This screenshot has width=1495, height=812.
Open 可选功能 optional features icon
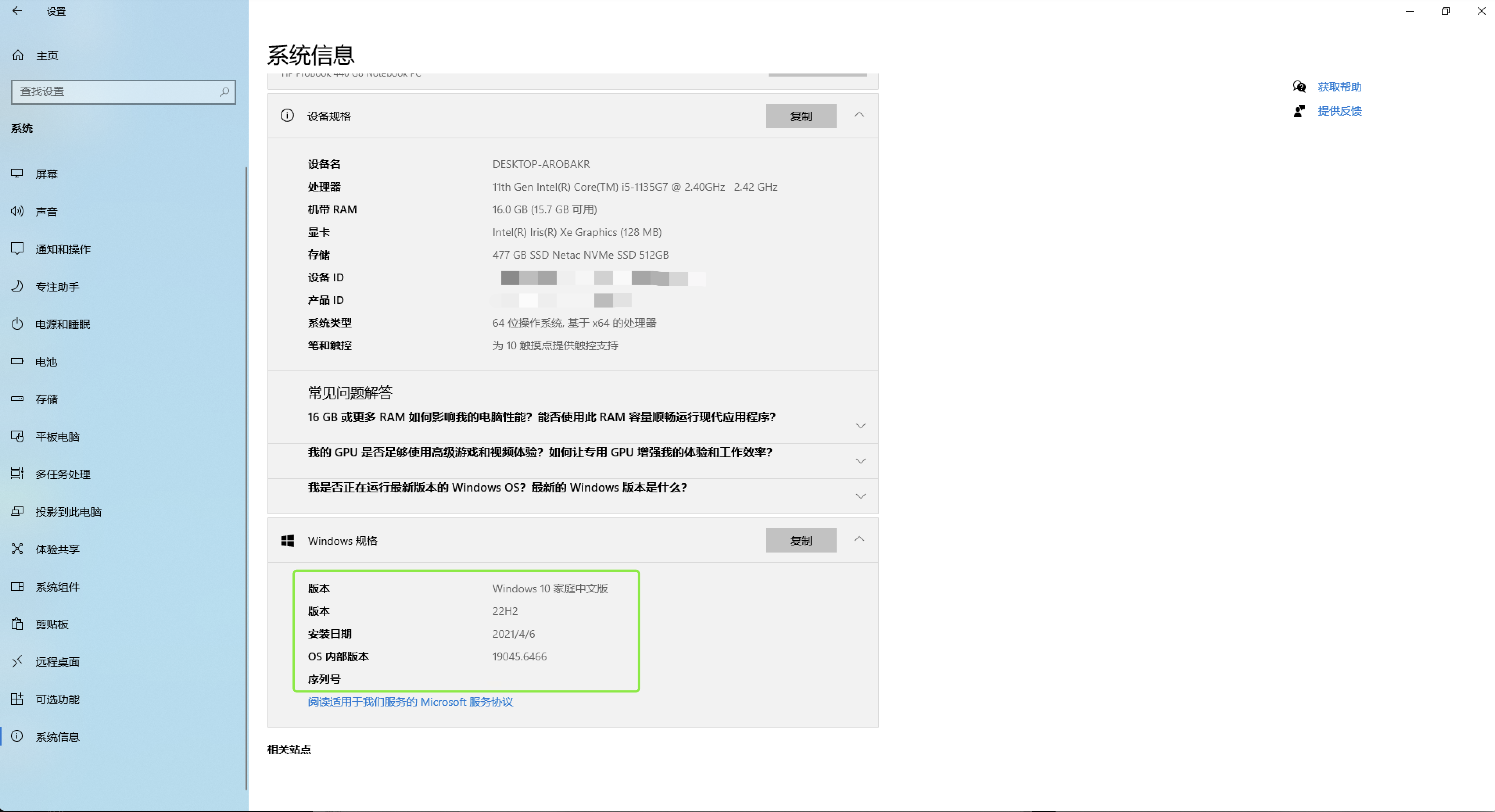tap(18, 699)
